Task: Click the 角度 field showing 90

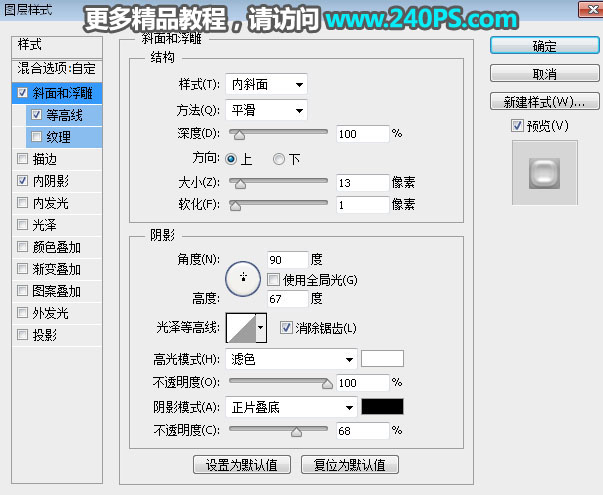Action: 288,260
